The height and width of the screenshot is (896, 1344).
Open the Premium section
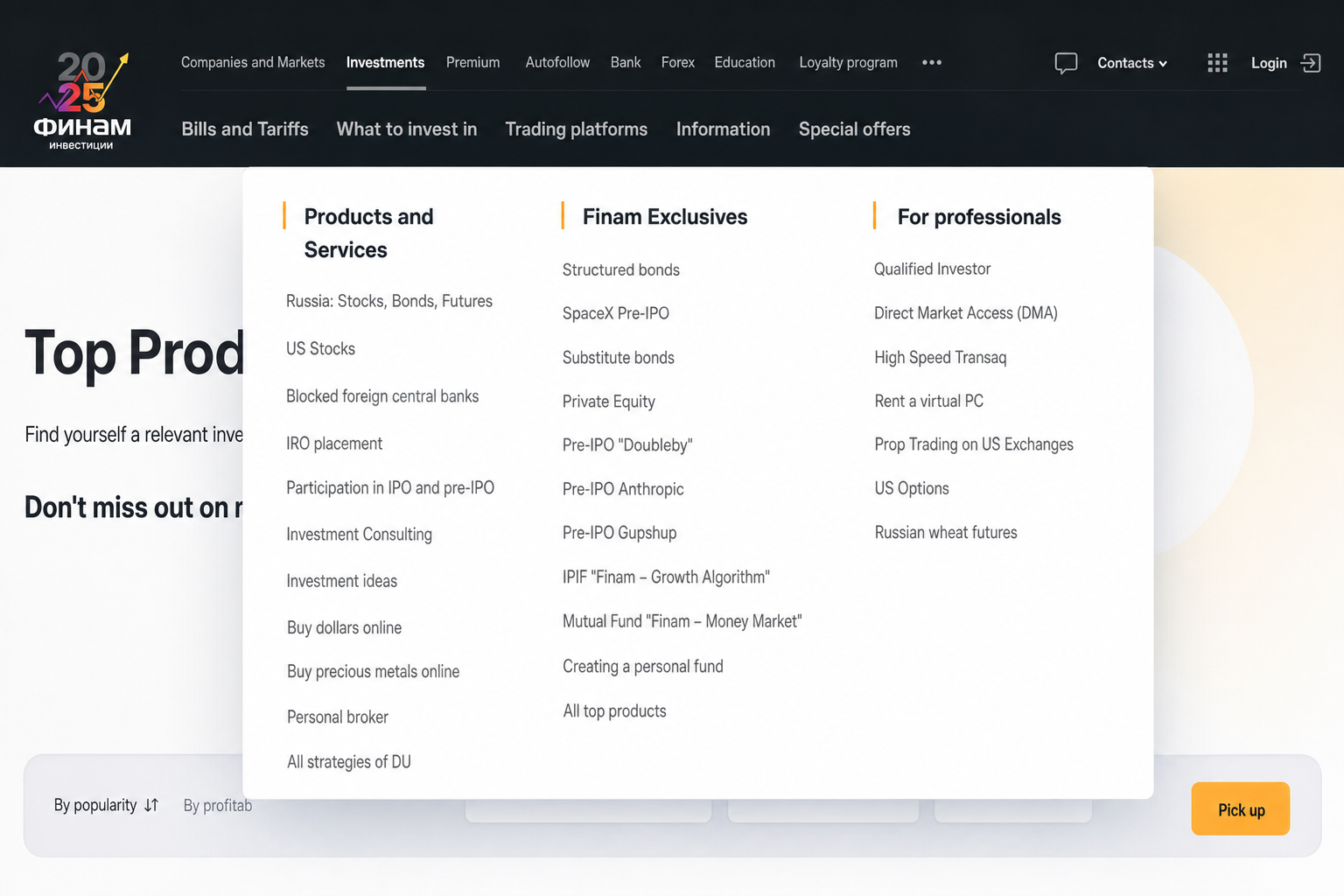pos(473,62)
